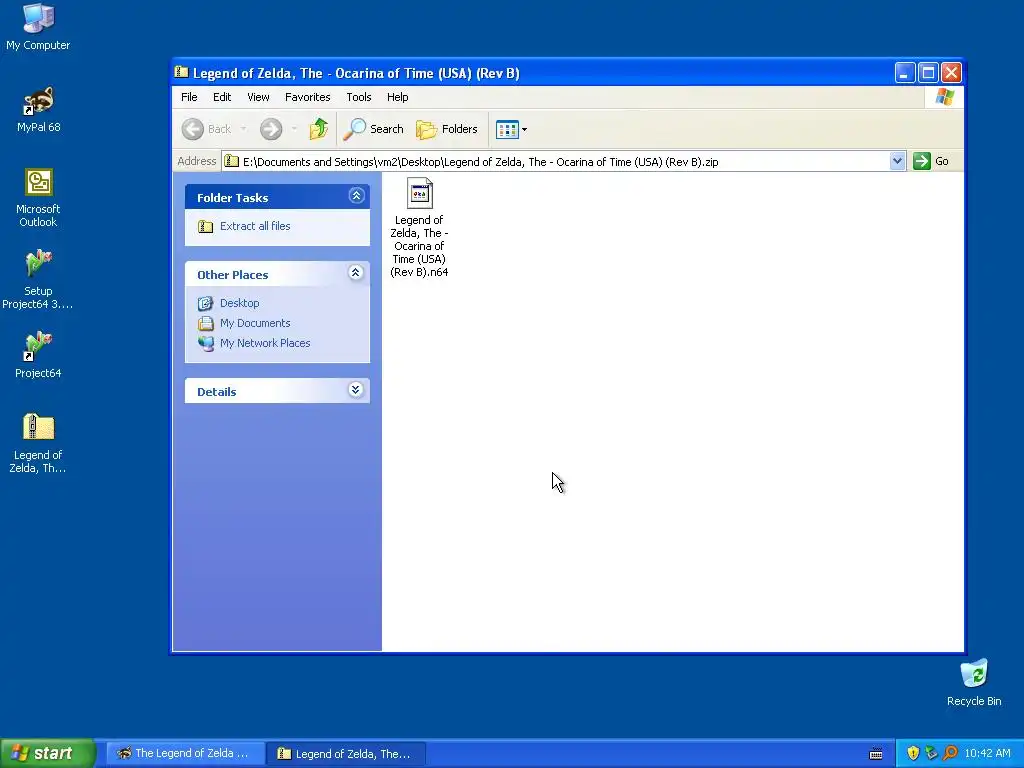Select the .n64 ROM file
The width and height of the screenshot is (1024, 768).
click(419, 227)
